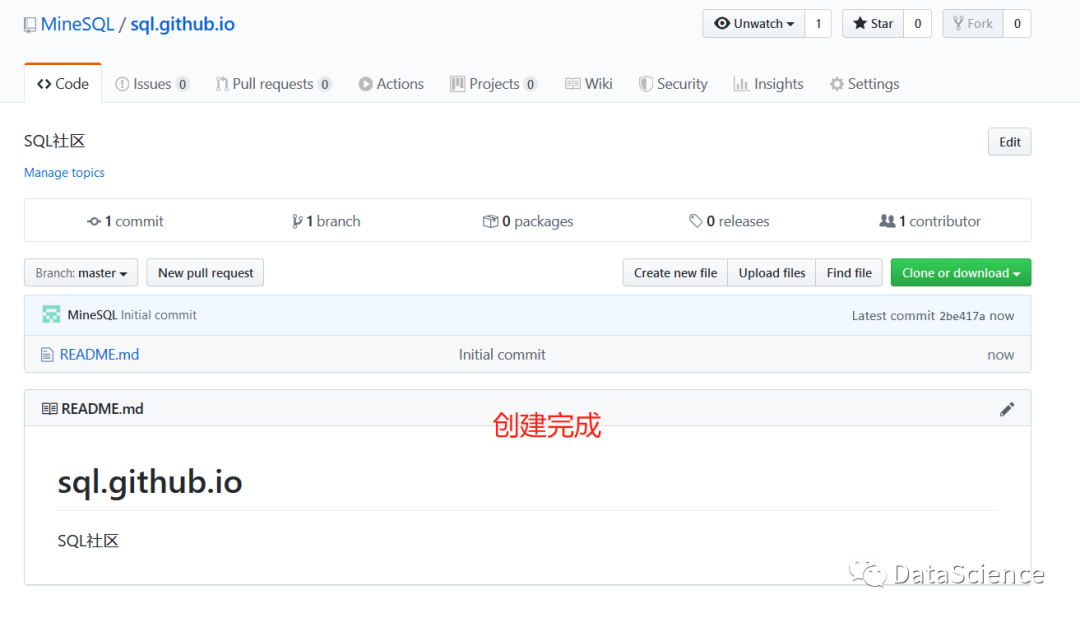The image size is (1080, 618).
Task: View the 1 branch list
Action: (326, 221)
